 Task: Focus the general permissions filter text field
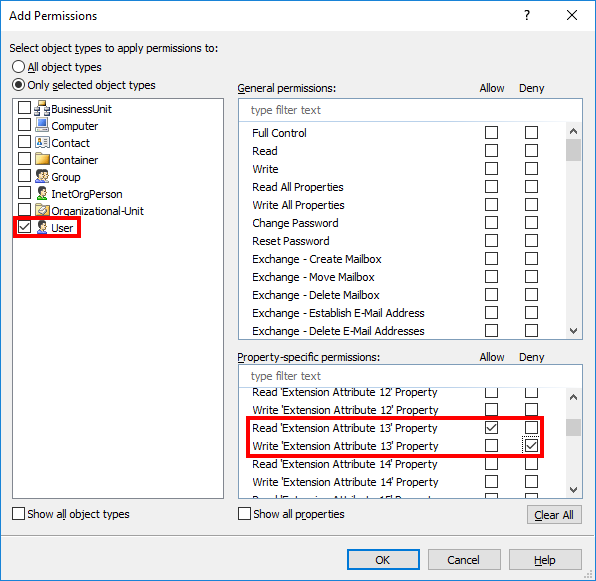[410, 110]
